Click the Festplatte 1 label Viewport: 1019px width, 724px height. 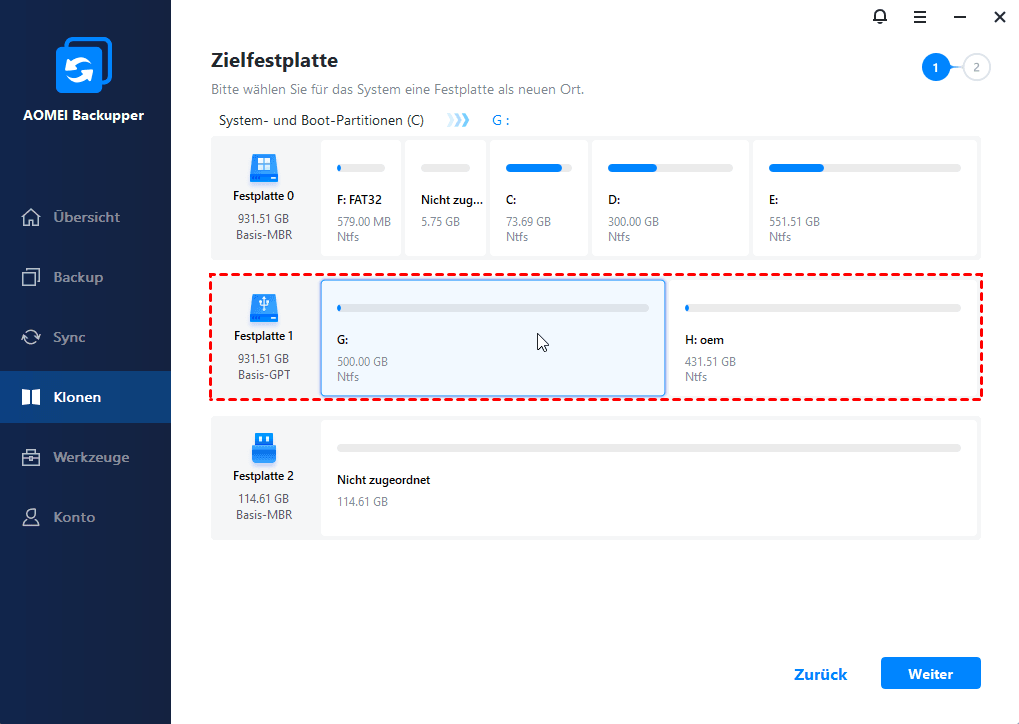pyautogui.click(x=263, y=336)
